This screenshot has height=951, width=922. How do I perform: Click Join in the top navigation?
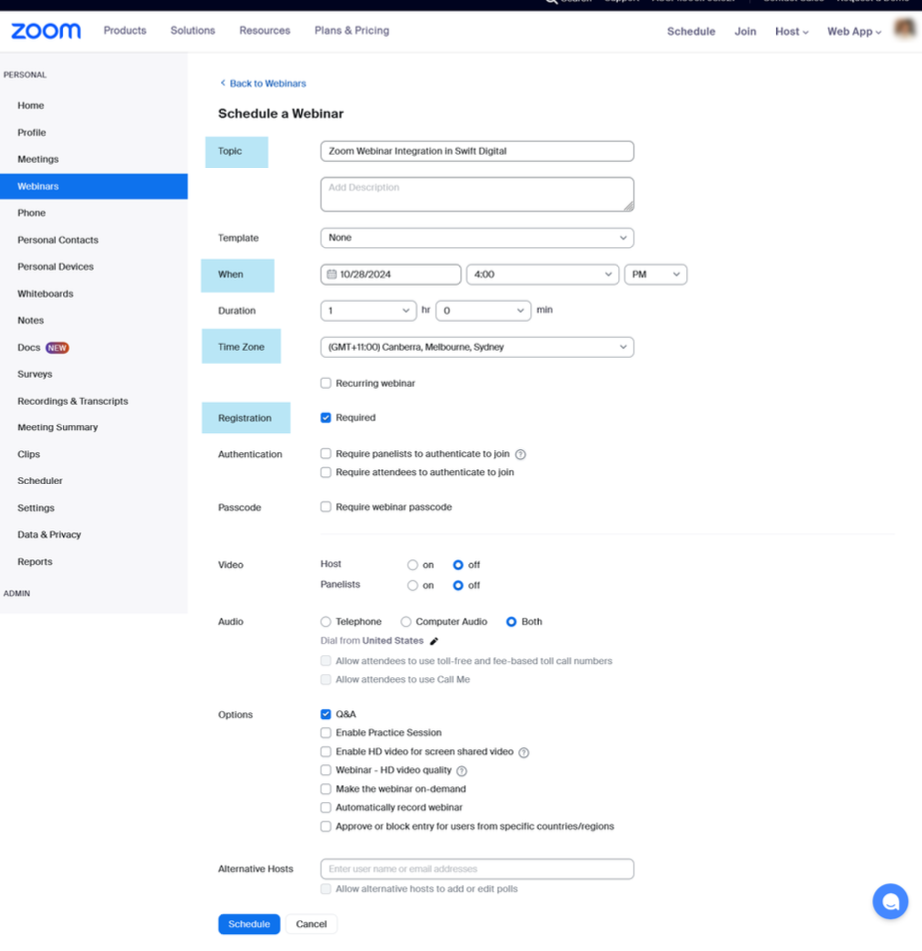(745, 32)
